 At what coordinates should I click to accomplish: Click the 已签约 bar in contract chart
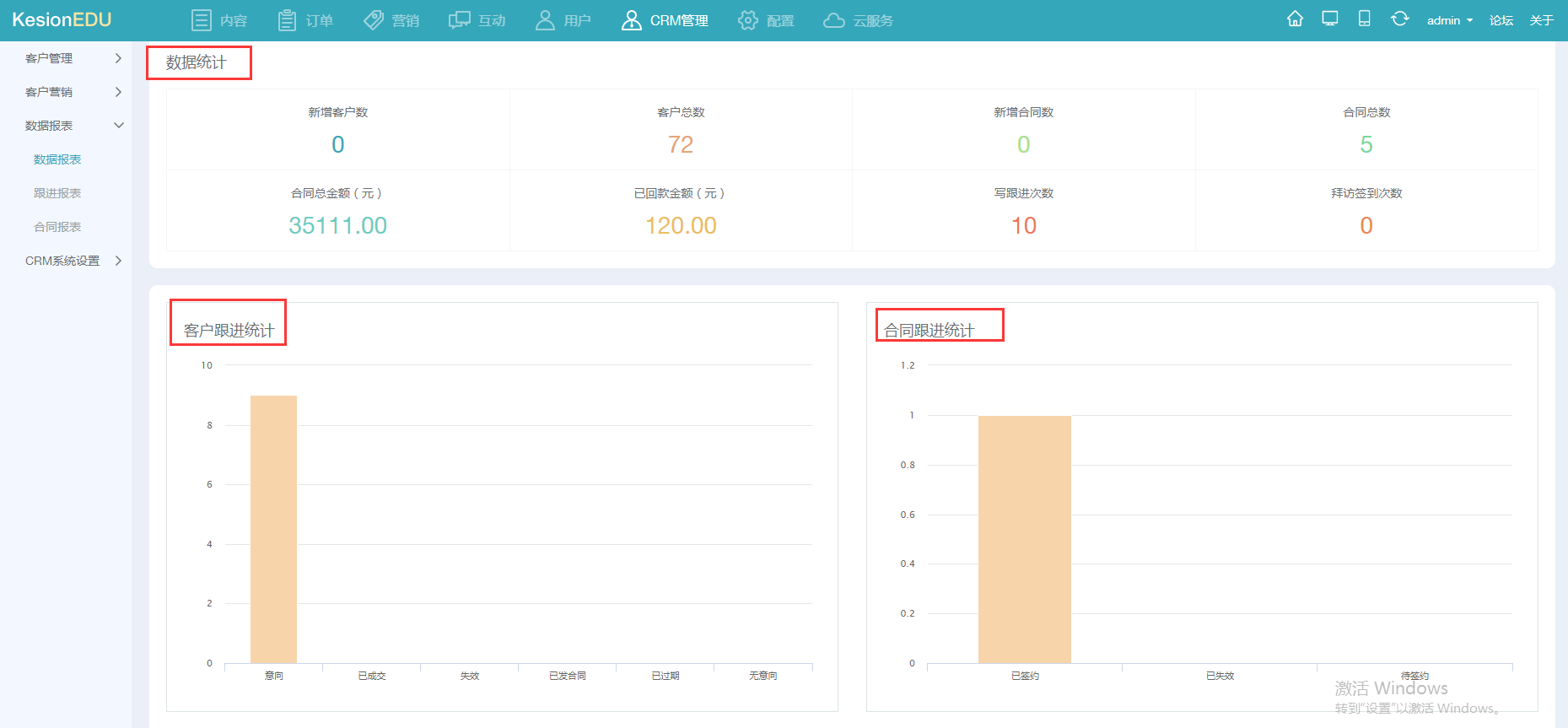click(x=1025, y=539)
